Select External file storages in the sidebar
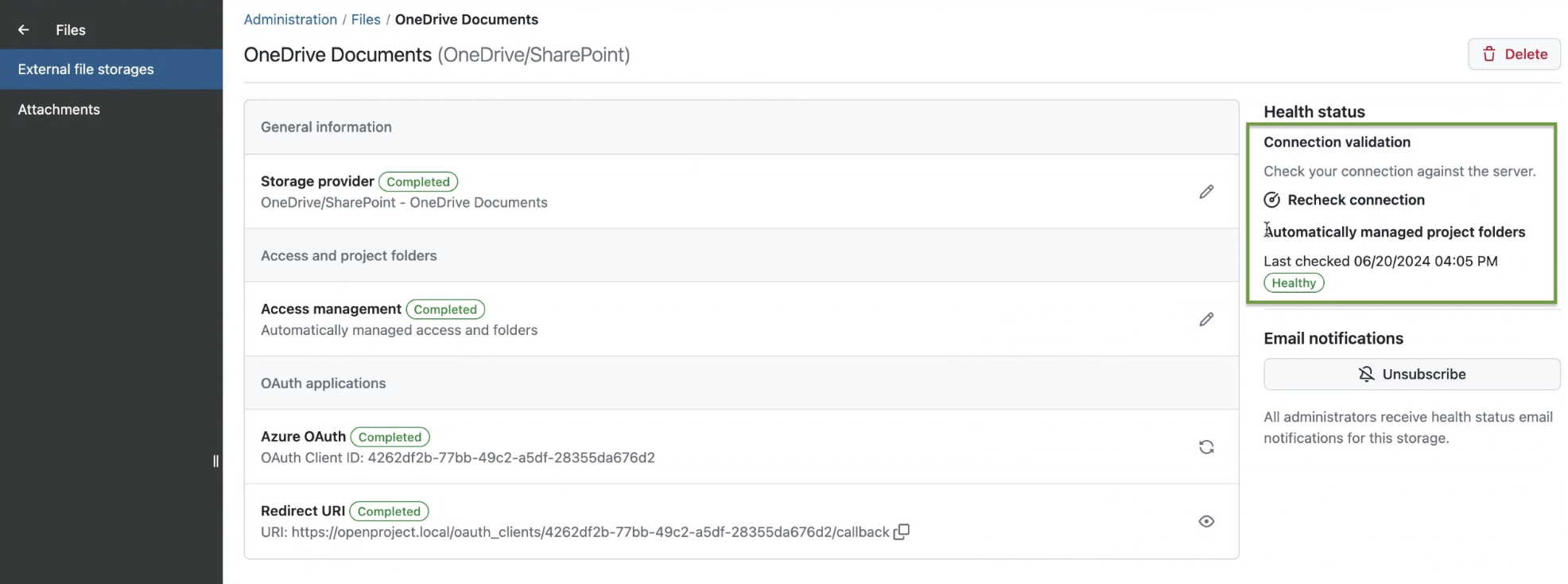The image size is (1568, 584). 85,69
